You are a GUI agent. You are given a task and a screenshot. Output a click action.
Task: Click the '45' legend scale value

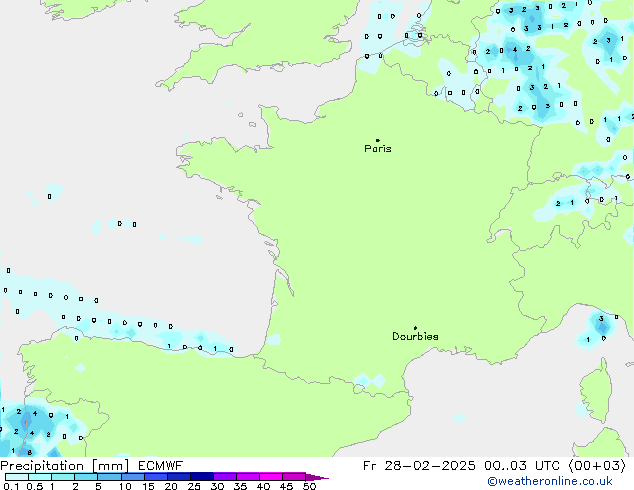(286, 486)
